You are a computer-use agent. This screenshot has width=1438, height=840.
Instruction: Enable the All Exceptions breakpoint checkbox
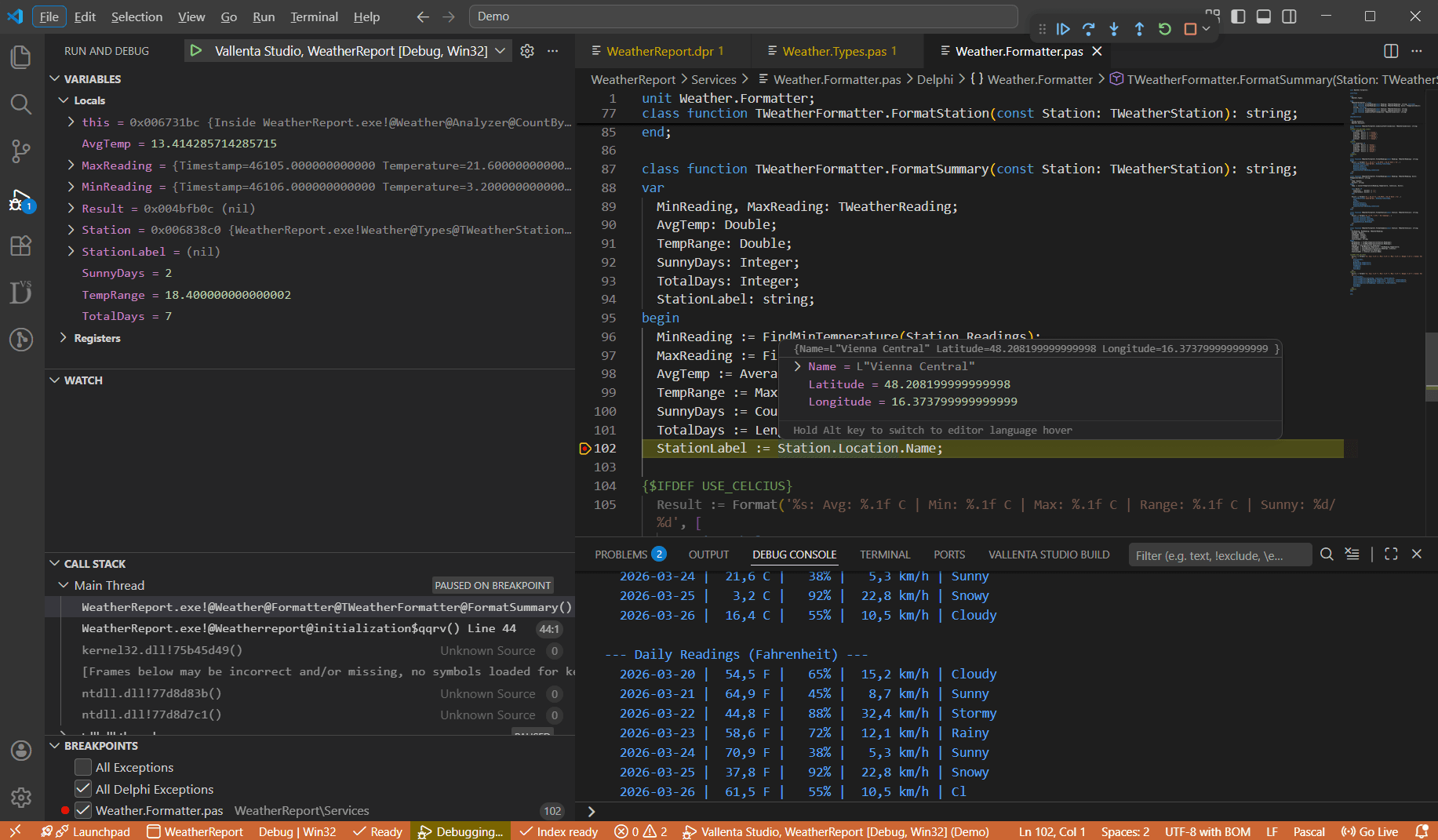pyautogui.click(x=83, y=767)
